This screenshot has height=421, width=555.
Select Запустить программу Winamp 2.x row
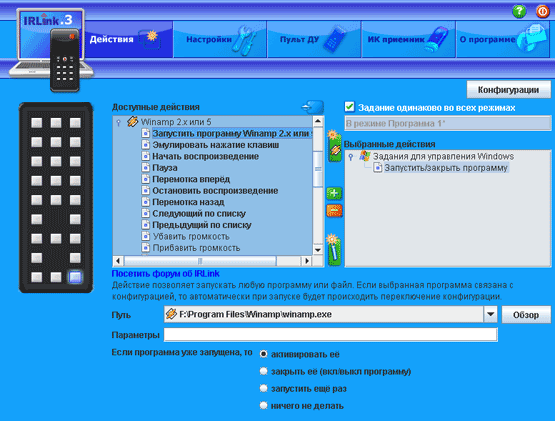click(x=232, y=133)
